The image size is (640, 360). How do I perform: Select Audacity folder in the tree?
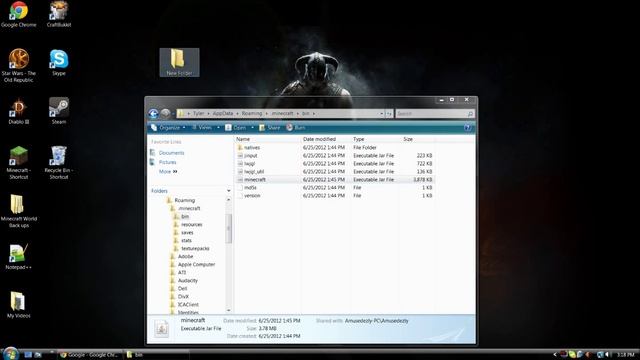tap(188, 280)
